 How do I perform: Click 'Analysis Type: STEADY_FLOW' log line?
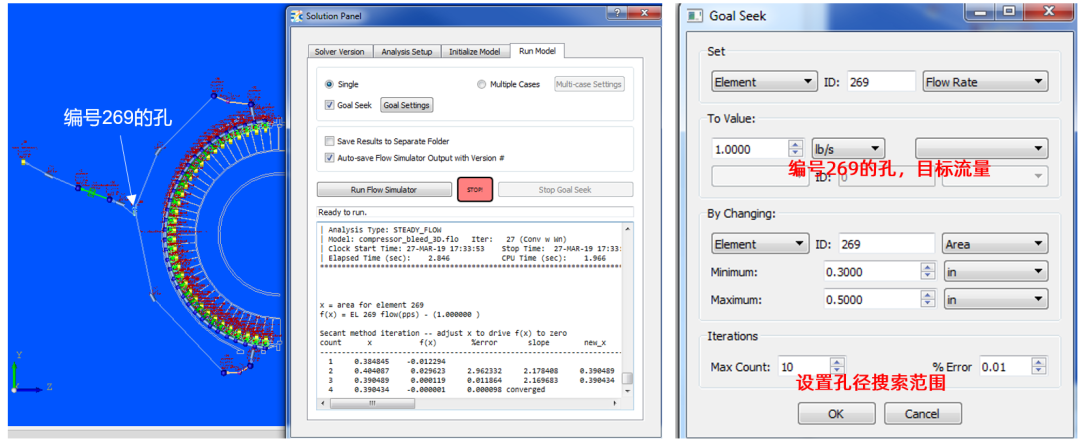pyautogui.click(x=386, y=230)
